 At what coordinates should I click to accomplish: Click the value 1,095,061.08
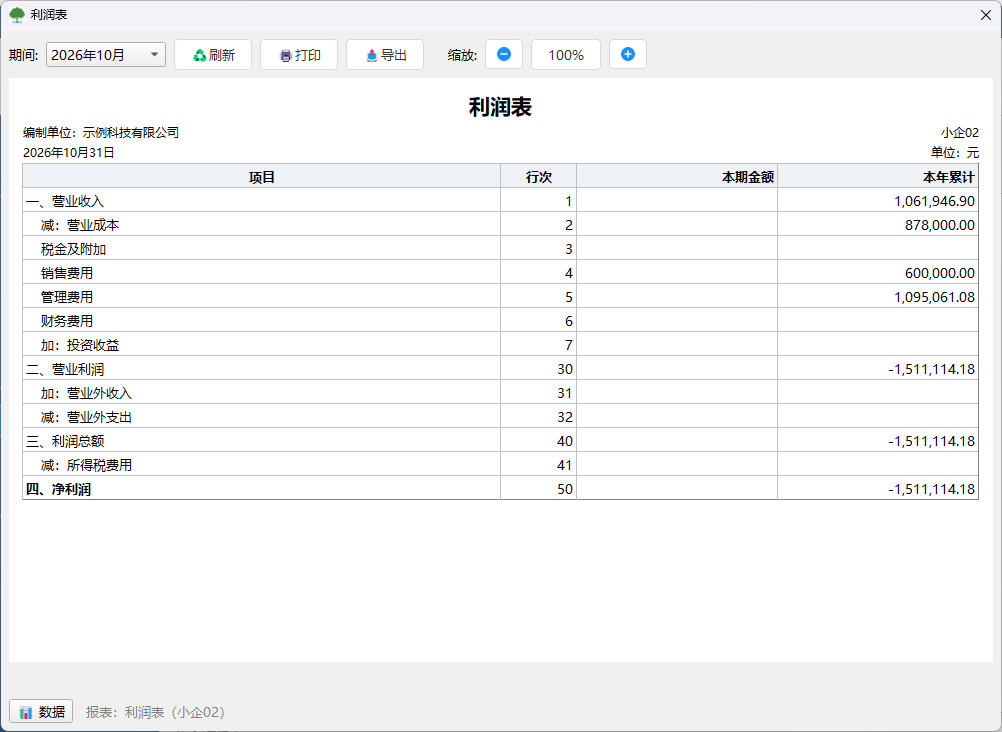934,297
